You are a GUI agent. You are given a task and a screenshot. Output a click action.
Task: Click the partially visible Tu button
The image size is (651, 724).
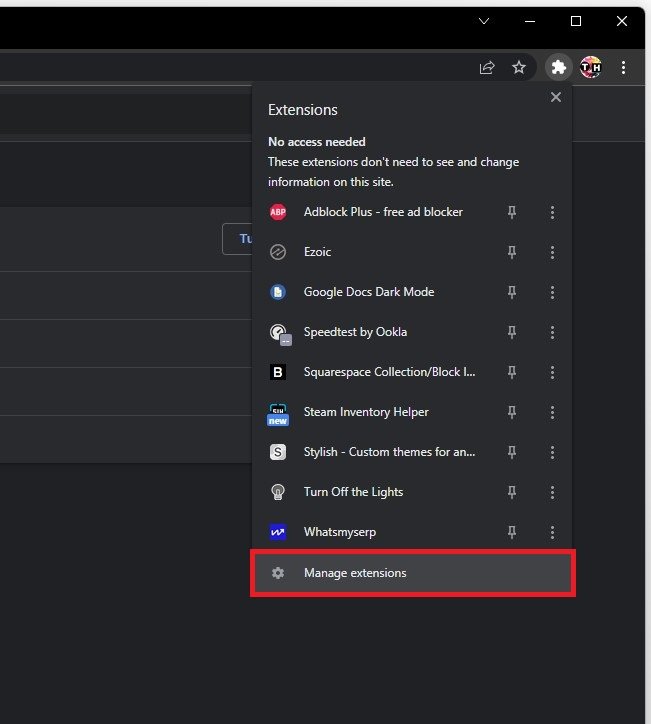pos(238,239)
